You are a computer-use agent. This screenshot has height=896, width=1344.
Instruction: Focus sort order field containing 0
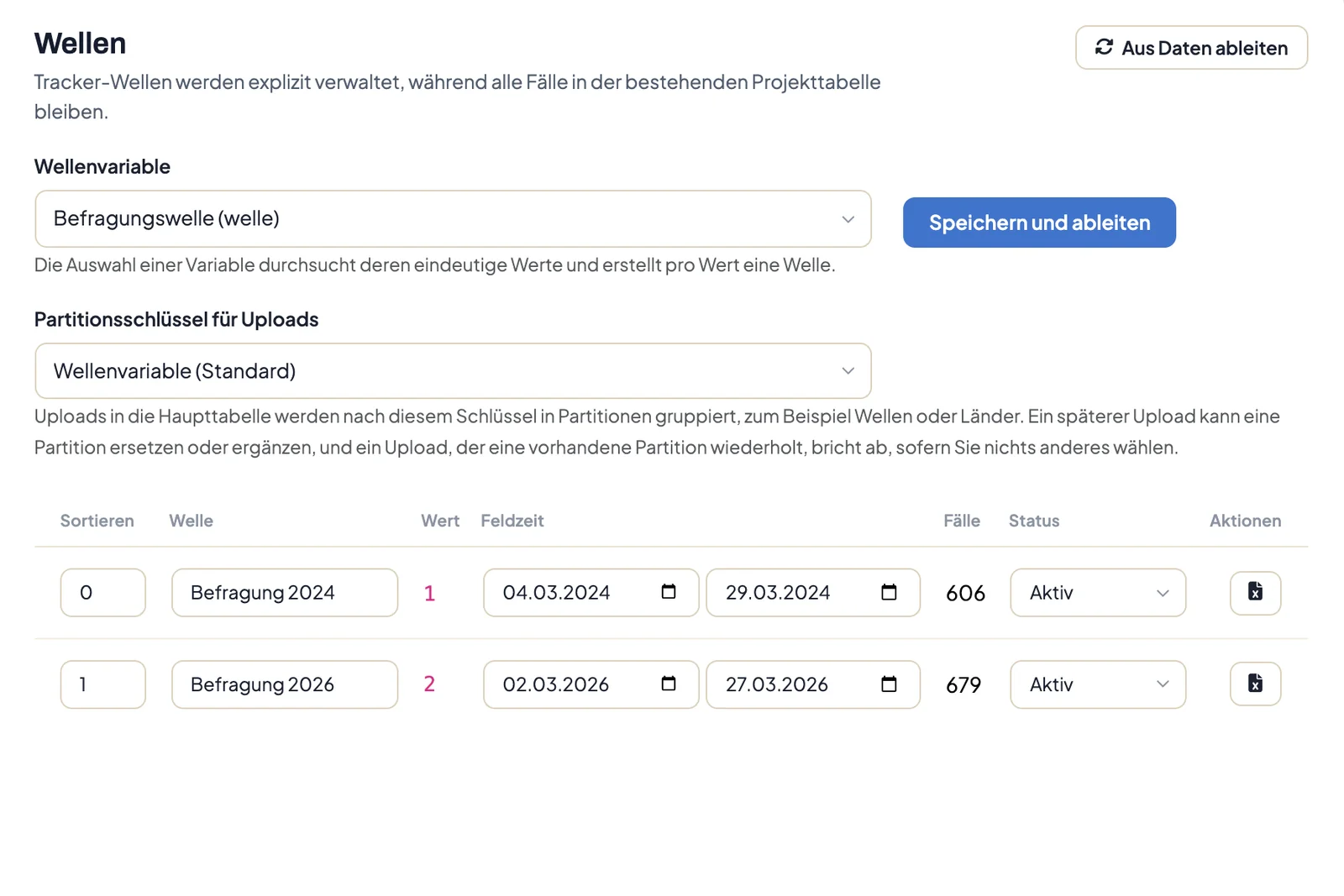102,593
